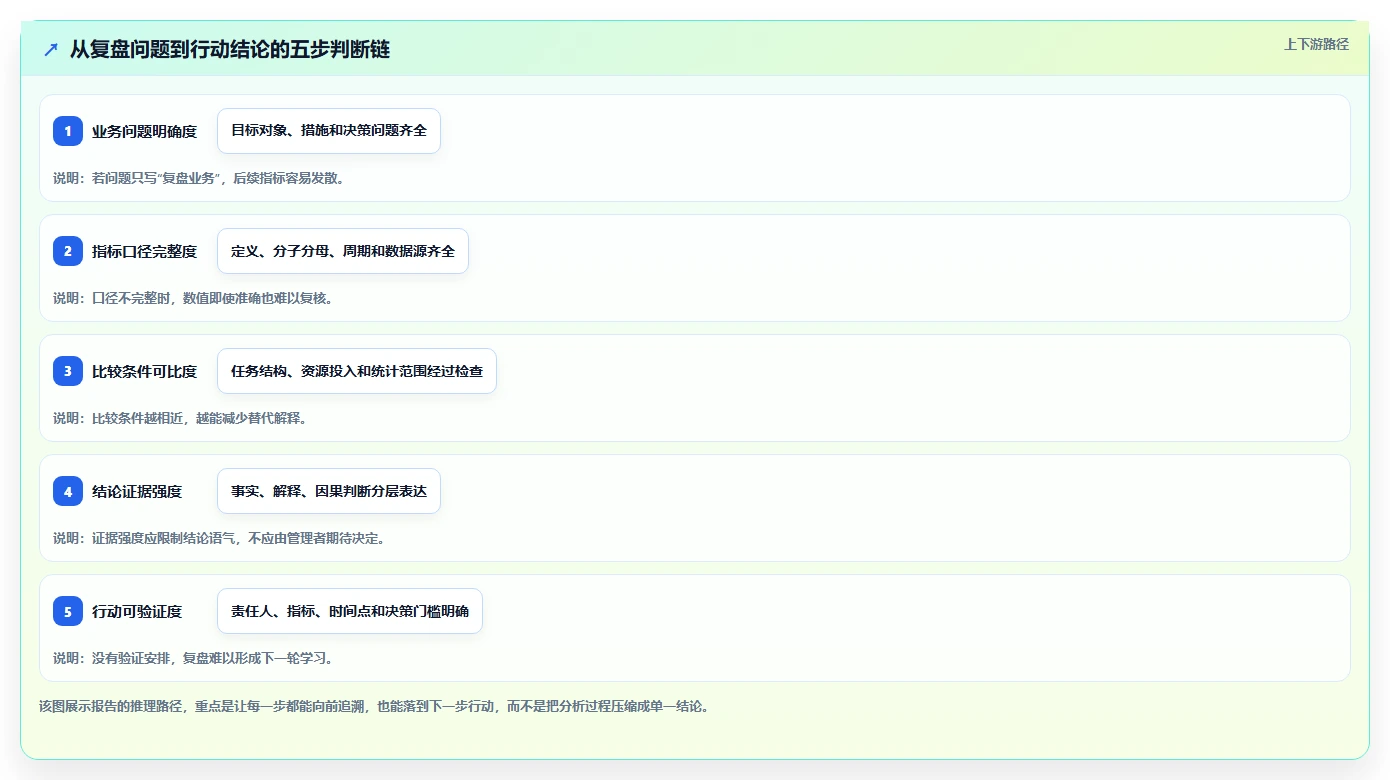Screen dimensions: 1390x780
Task: Select step number badge 2
Action: click(68, 251)
